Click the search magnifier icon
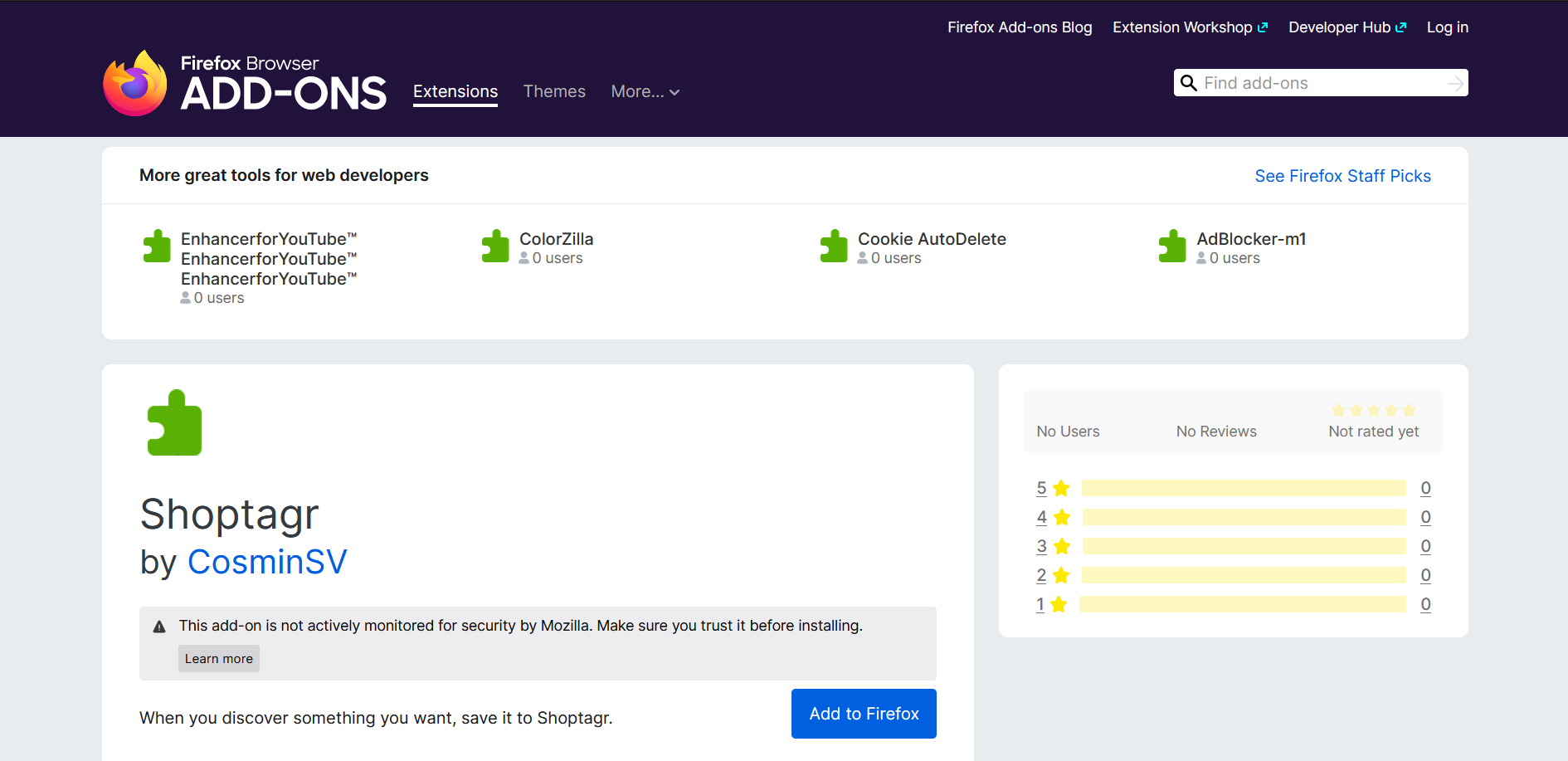The height and width of the screenshot is (761, 1568). pos(1189,83)
